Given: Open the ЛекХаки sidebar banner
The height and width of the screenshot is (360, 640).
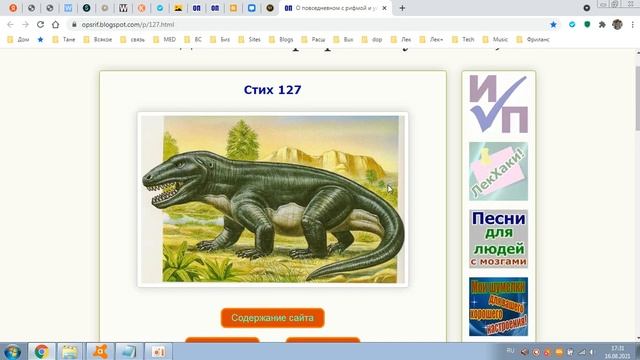Looking at the screenshot, I should (x=498, y=171).
